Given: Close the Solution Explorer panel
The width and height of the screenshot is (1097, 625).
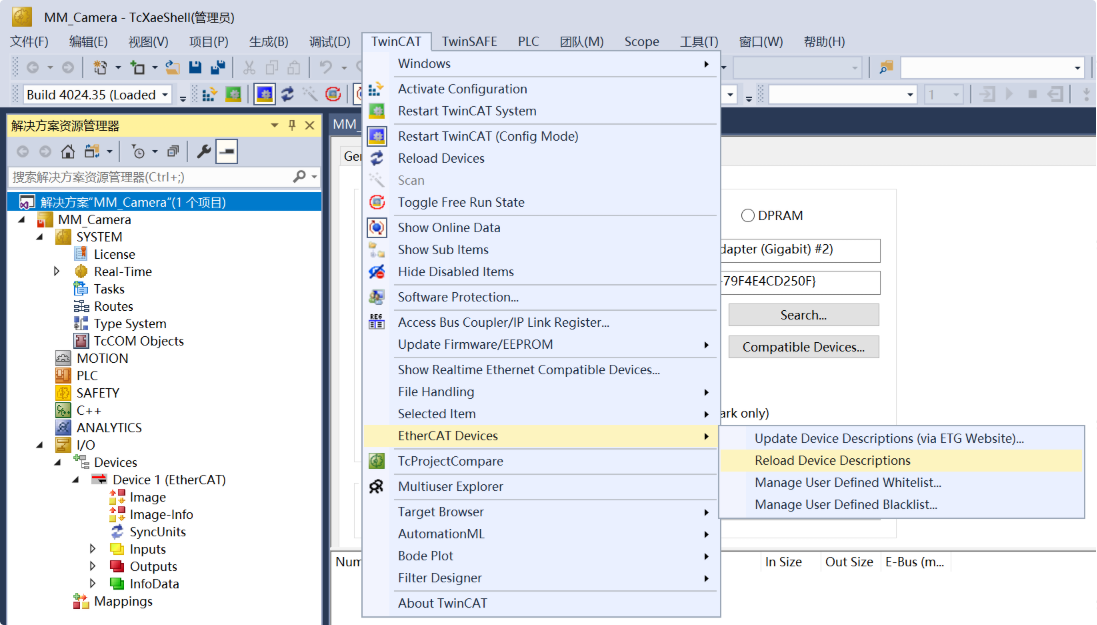Looking at the screenshot, I should pos(310,125).
